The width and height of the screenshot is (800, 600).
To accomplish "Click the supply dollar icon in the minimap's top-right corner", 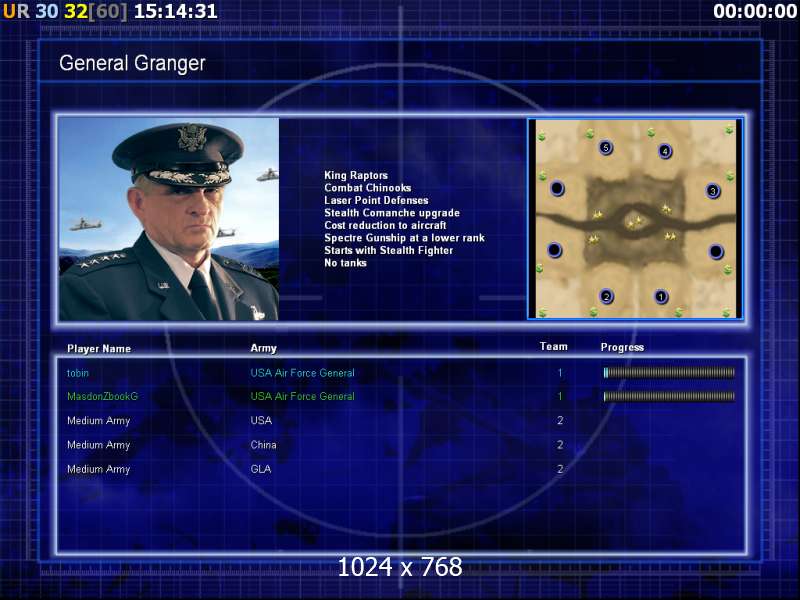I will (x=729, y=131).
